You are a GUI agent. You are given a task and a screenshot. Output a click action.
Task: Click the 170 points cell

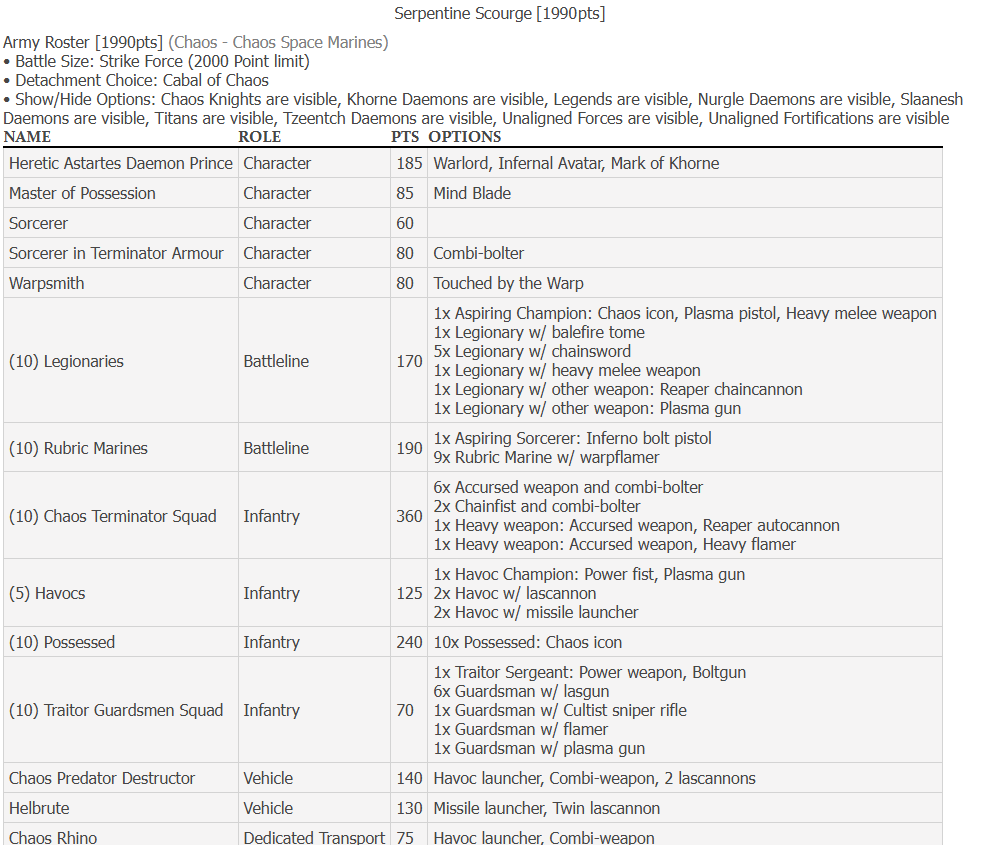[409, 361]
